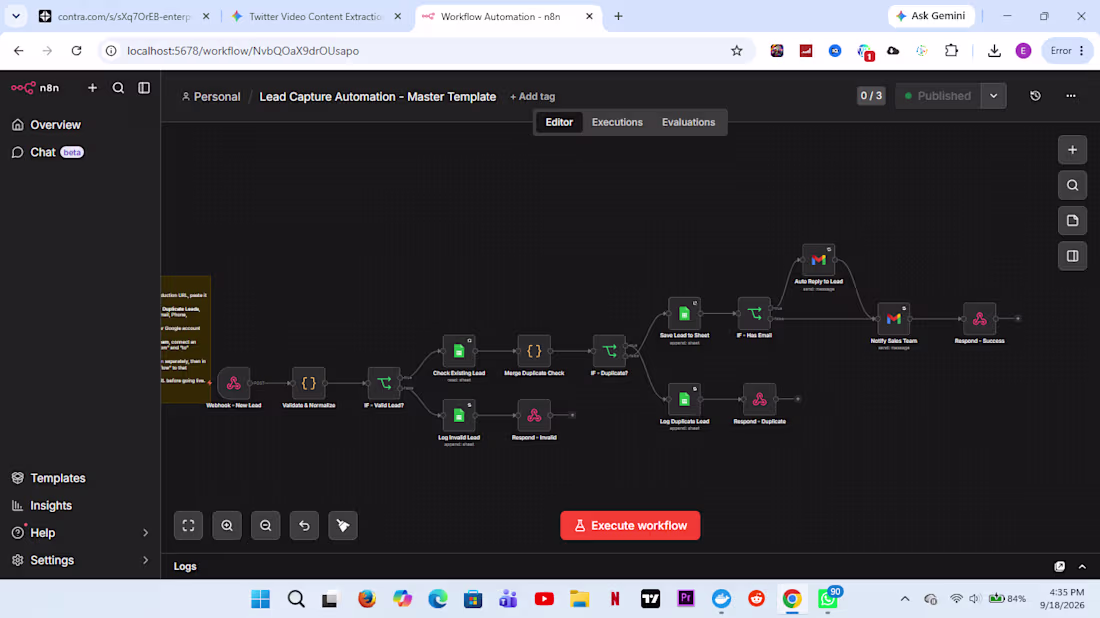The width and height of the screenshot is (1100, 618).
Task: Open Chrome from the Windows taskbar
Action: tap(792, 599)
